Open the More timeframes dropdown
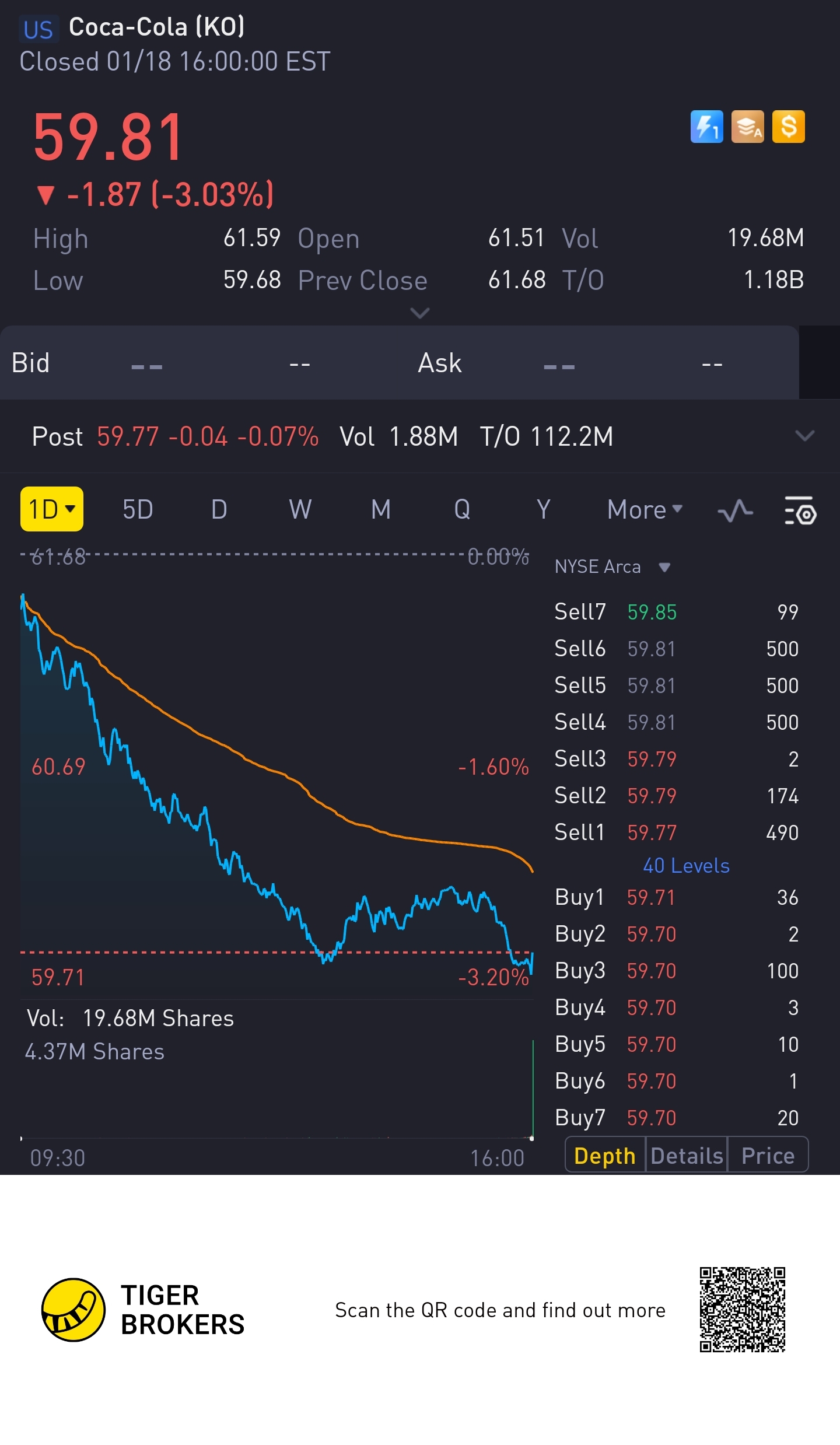 (644, 510)
